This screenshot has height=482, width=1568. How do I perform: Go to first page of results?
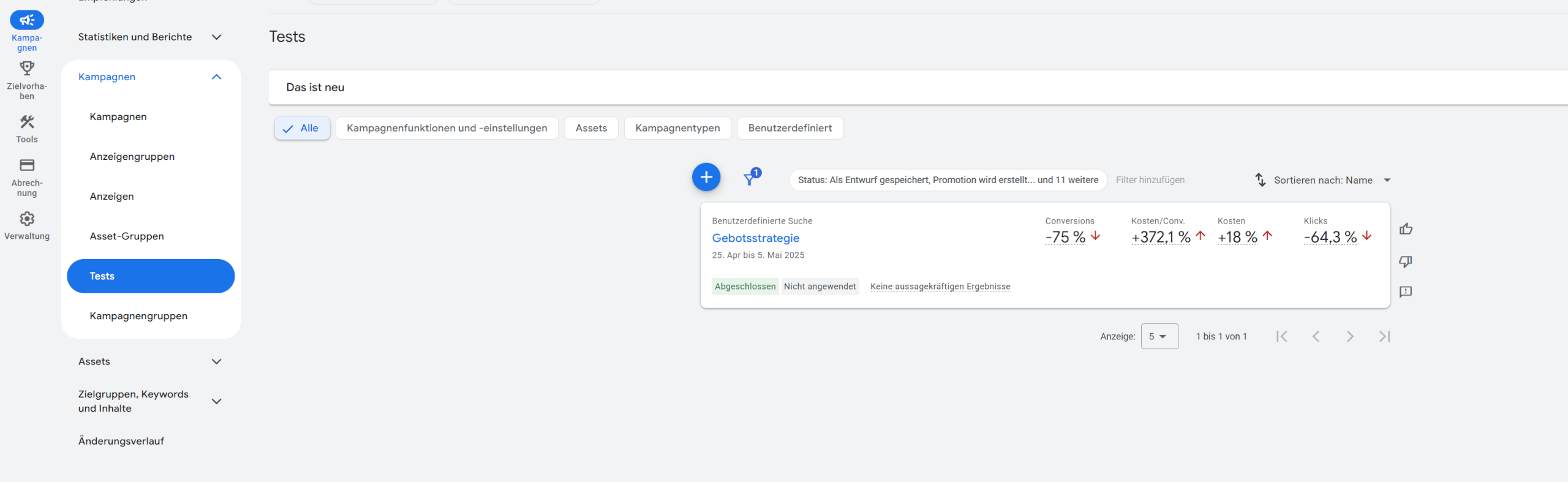pos(1281,336)
